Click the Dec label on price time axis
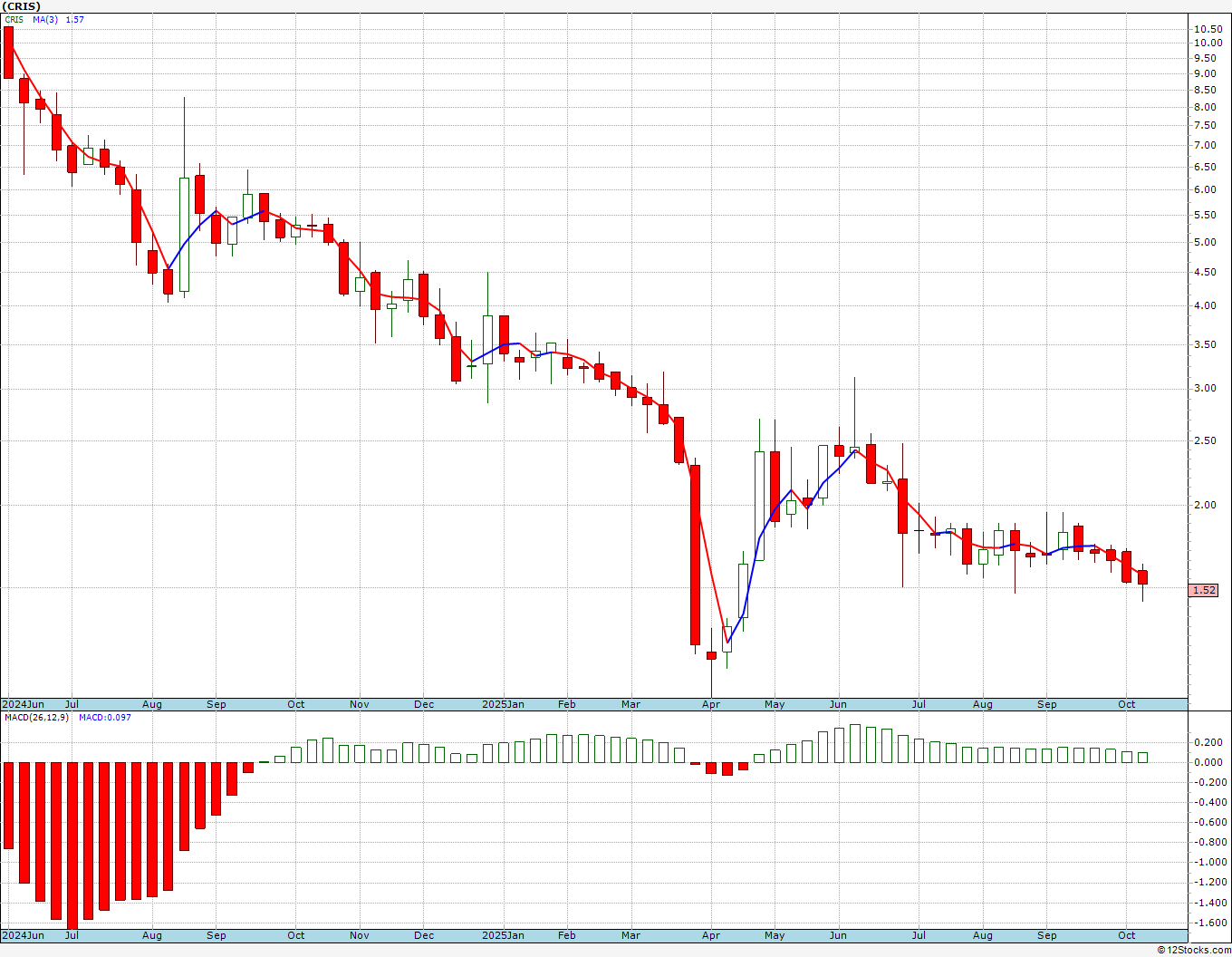Screen dimensions: 1232x957 424,704
